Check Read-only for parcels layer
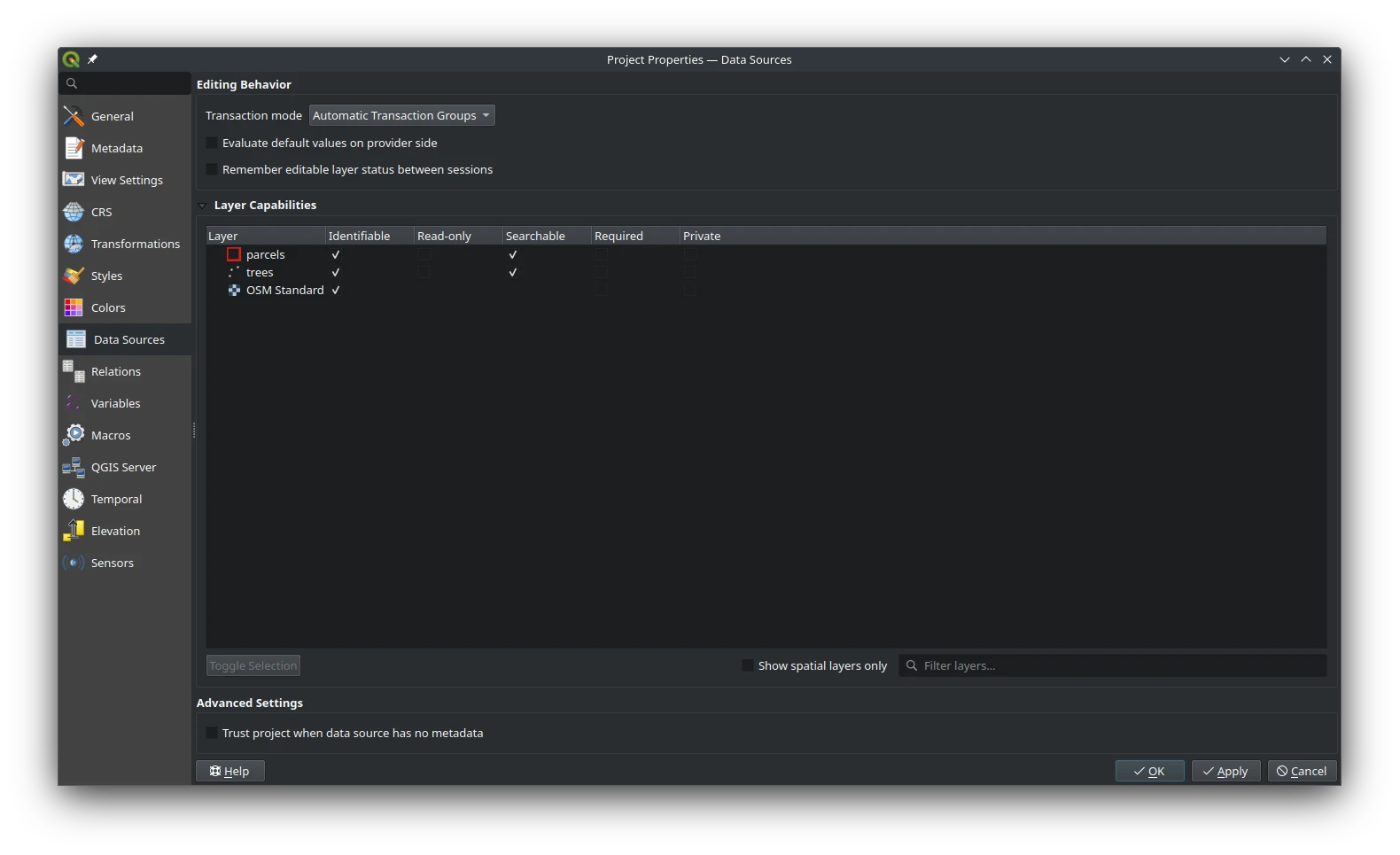Image resolution: width=1400 pixels, height=855 pixels. click(424, 254)
